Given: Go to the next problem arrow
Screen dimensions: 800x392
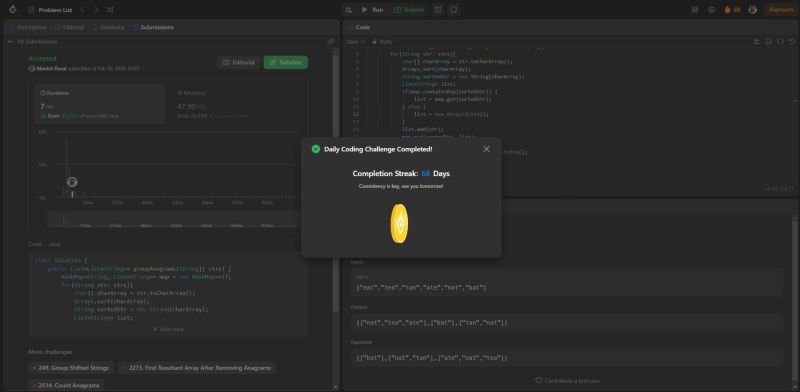Looking at the screenshot, I should click(x=96, y=10).
